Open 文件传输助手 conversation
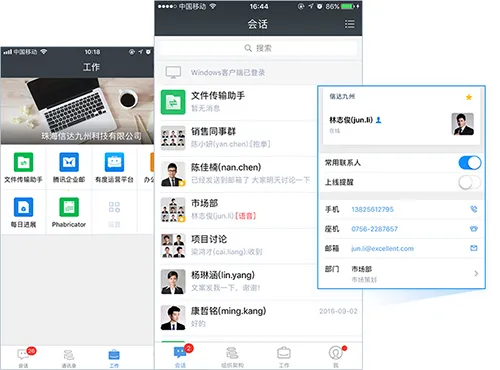The height and width of the screenshot is (370, 500). 237,102
